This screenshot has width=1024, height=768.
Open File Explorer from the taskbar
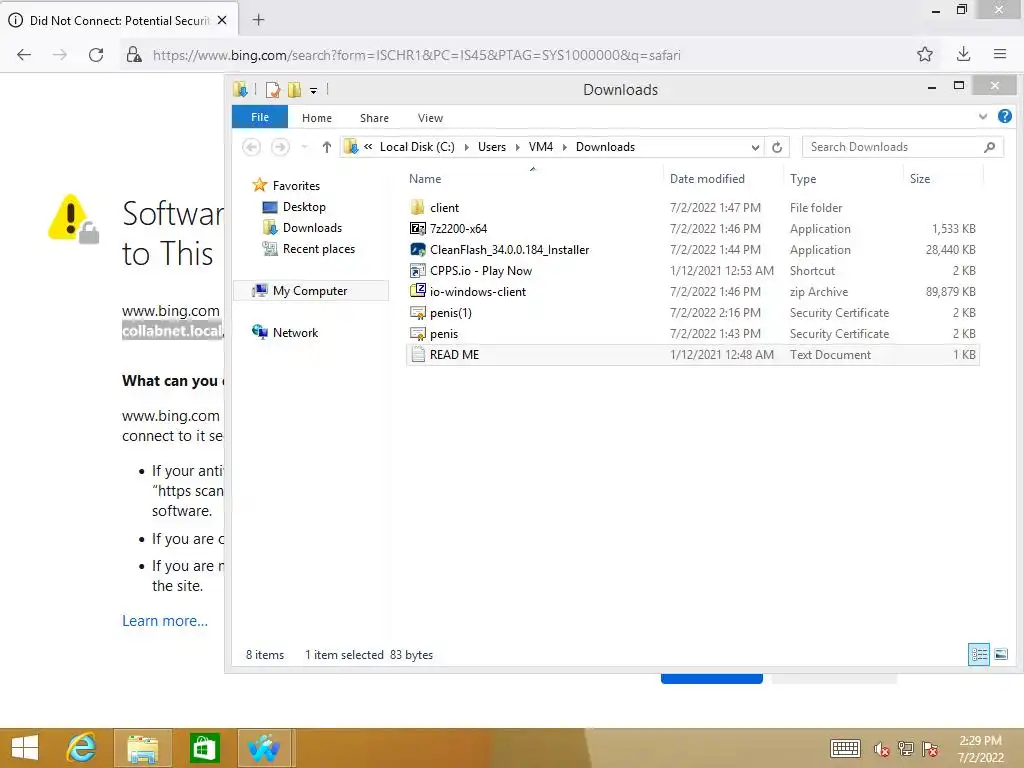[143, 748]
